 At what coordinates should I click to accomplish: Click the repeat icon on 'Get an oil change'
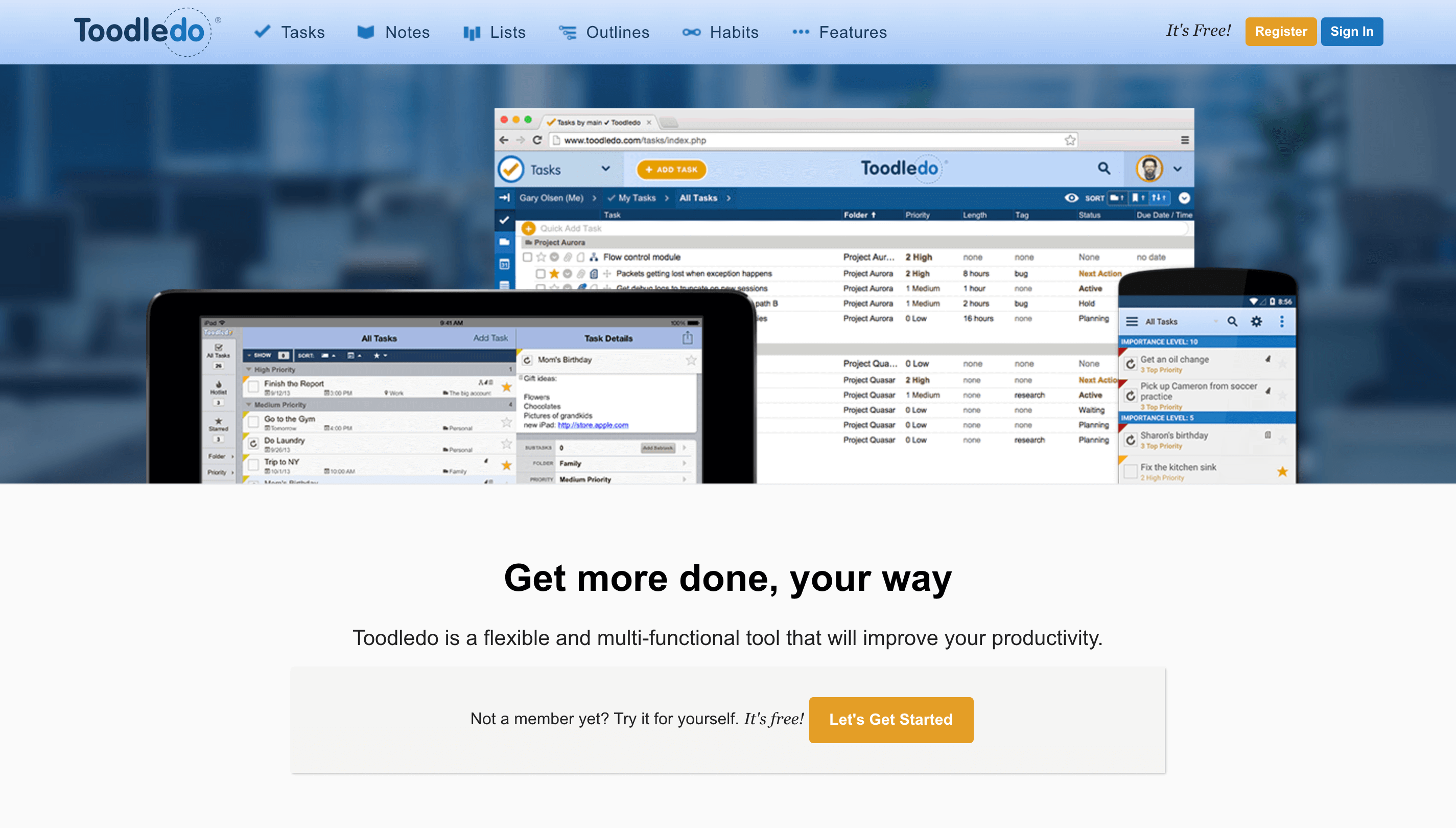pyautogui.click(x=1131, y=363)
